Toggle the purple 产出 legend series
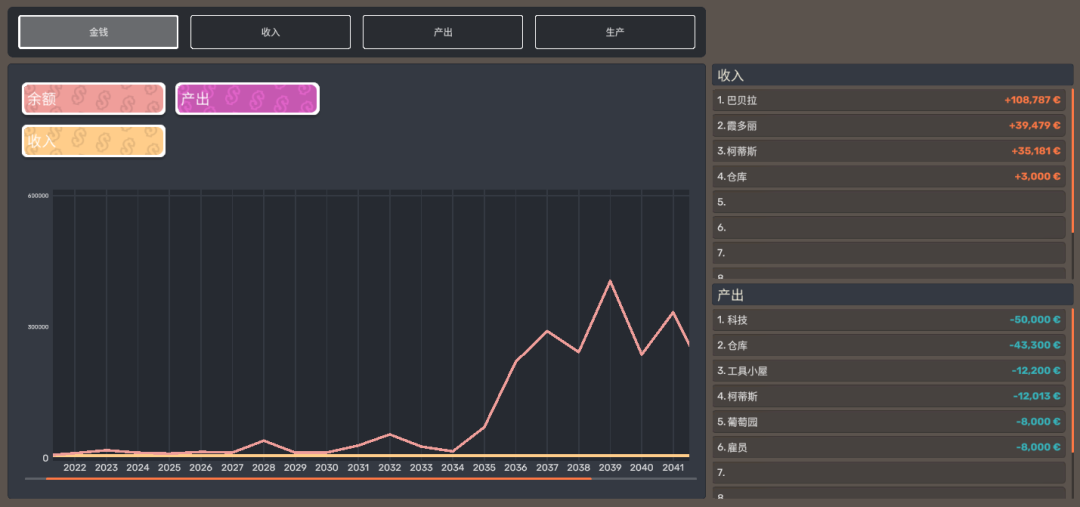This screenshot has height=507, width=1080. [247, 99]
